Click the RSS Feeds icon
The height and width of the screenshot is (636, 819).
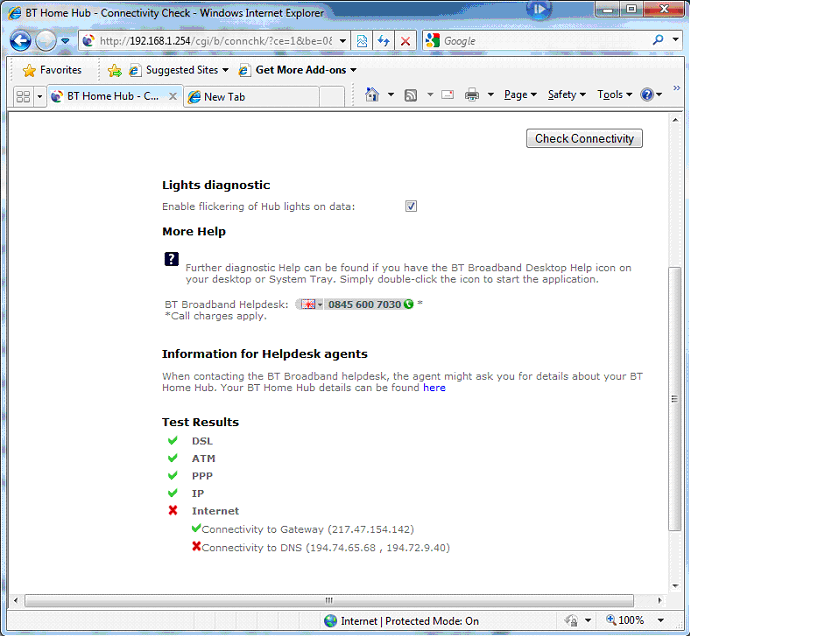pyautogui.click(x=411, y=95)
